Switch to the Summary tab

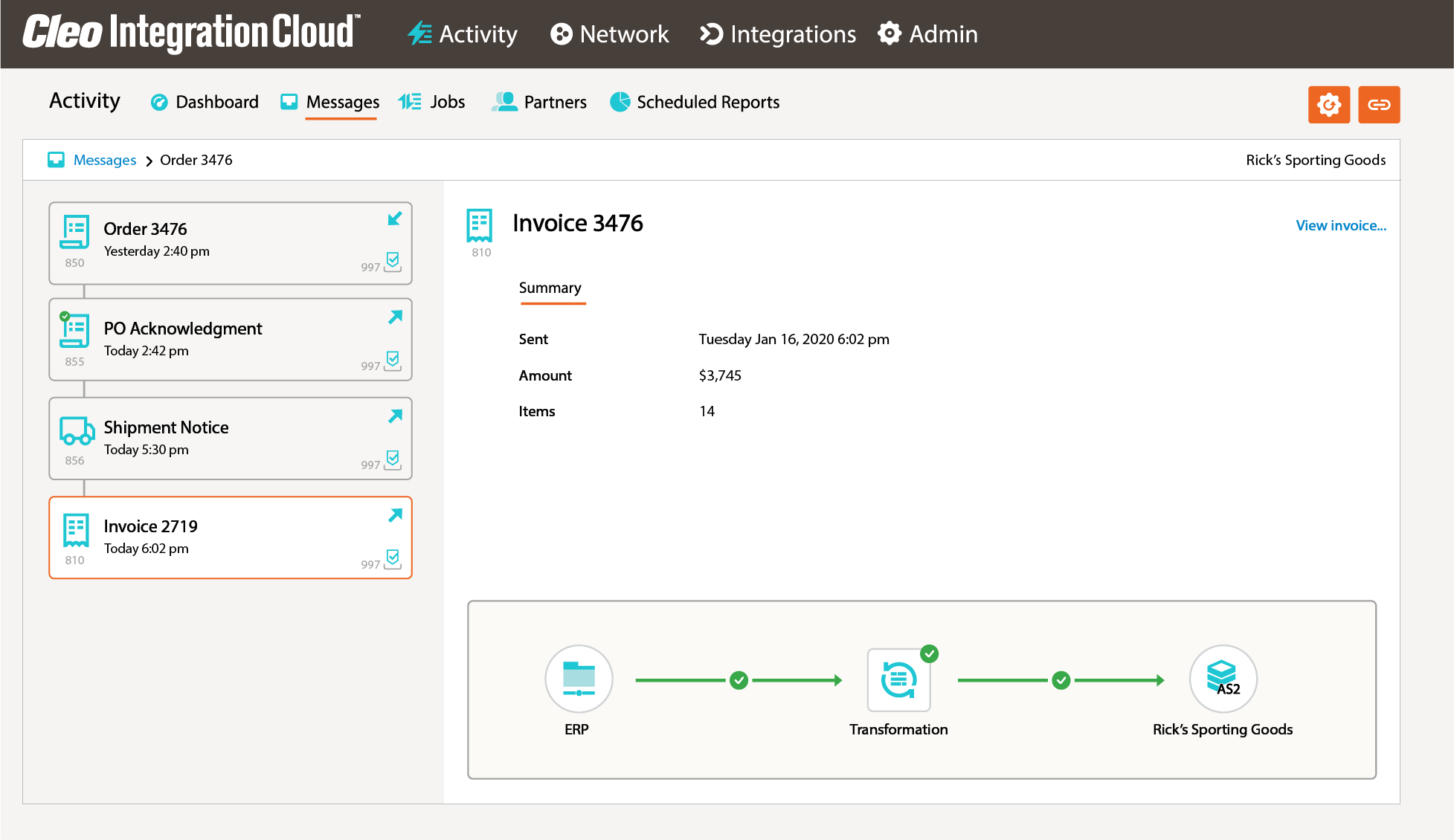[x=550, y=288]
